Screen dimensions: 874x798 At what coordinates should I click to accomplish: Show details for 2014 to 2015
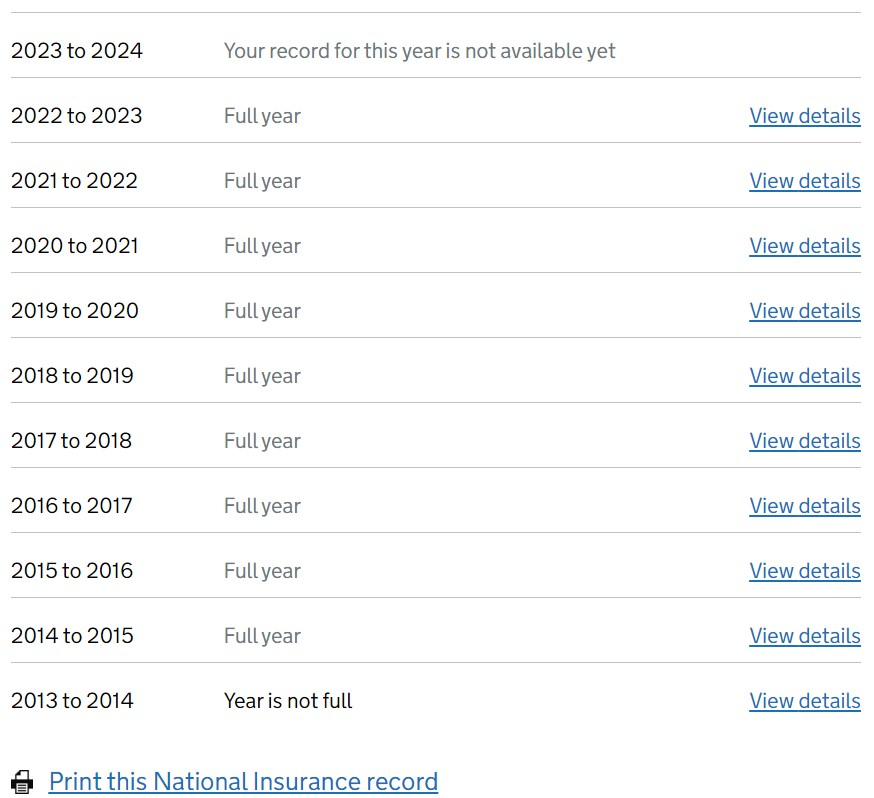click(804, 636)
